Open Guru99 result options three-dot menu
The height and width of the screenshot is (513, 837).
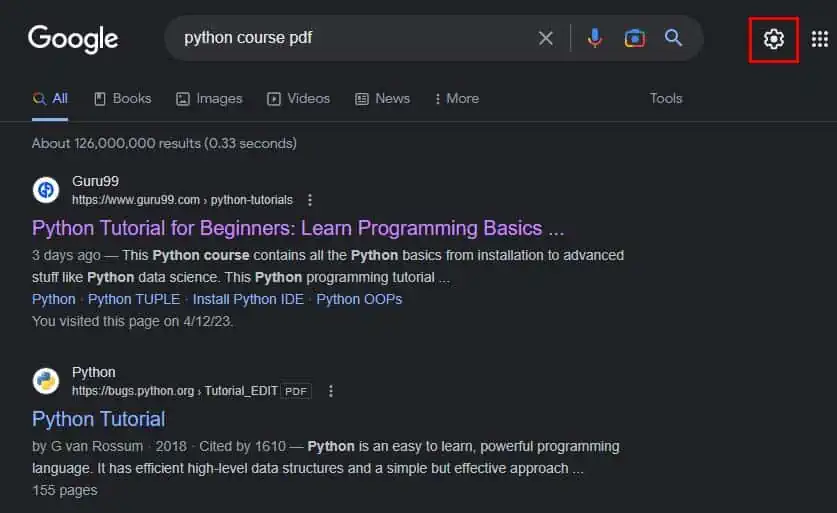[x=310, y=200]
